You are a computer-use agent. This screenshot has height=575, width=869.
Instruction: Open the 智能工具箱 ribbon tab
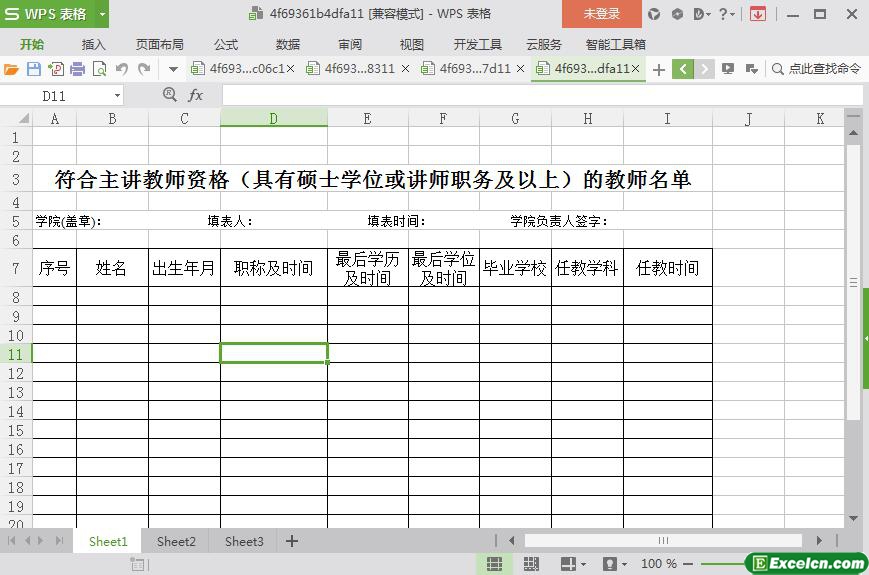coord(616,44)
